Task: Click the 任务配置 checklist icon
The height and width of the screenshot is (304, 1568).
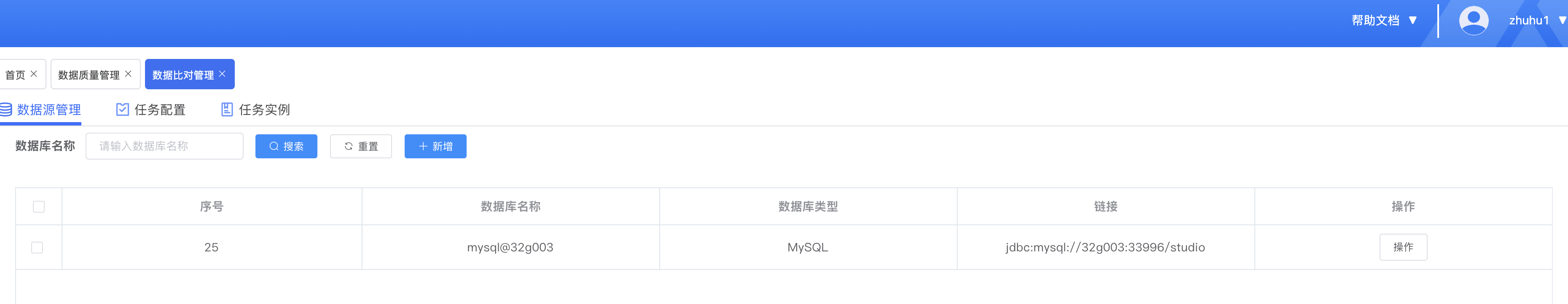Action: 122,109
